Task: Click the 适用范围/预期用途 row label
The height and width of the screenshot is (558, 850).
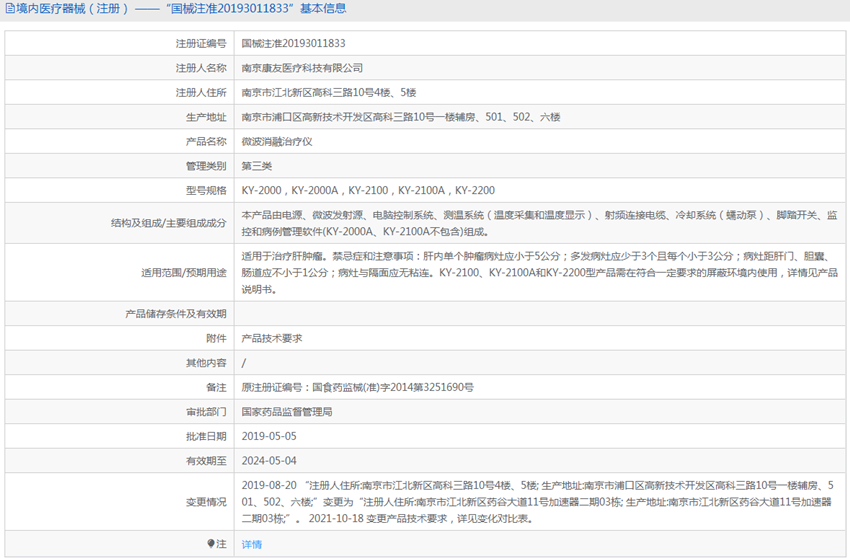Action: pyautogui.click(x=183, y=272)
